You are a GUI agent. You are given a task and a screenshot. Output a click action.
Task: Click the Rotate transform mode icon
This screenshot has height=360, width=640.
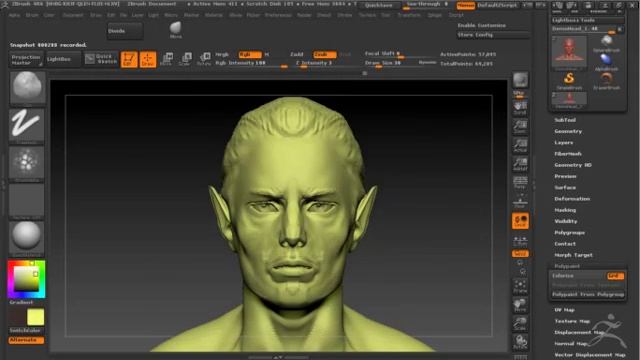tap(204, 59)
